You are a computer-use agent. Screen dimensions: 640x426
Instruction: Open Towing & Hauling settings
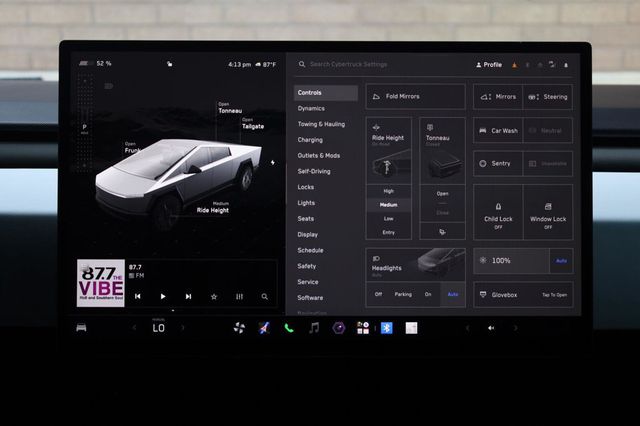click(x=321, y=124)
